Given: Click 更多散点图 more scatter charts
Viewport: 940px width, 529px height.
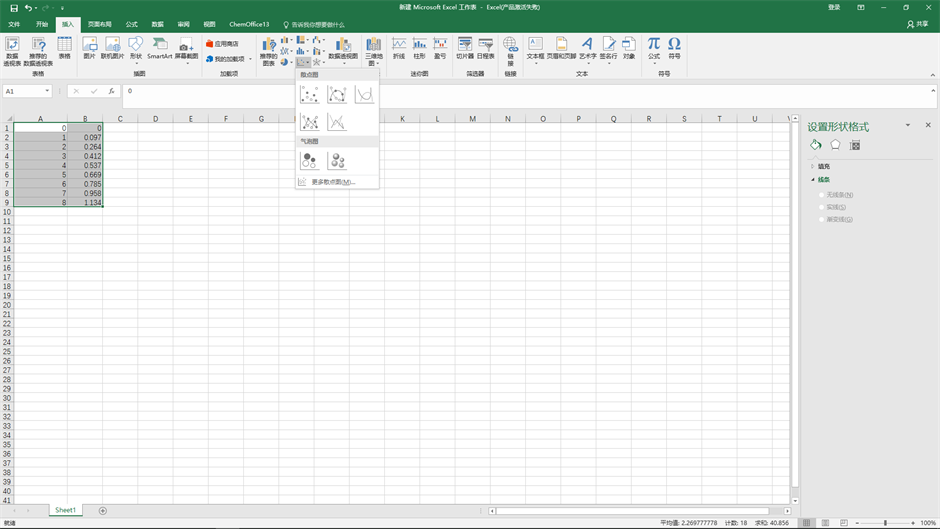Looking at the screenshot, I should point(332,182).
